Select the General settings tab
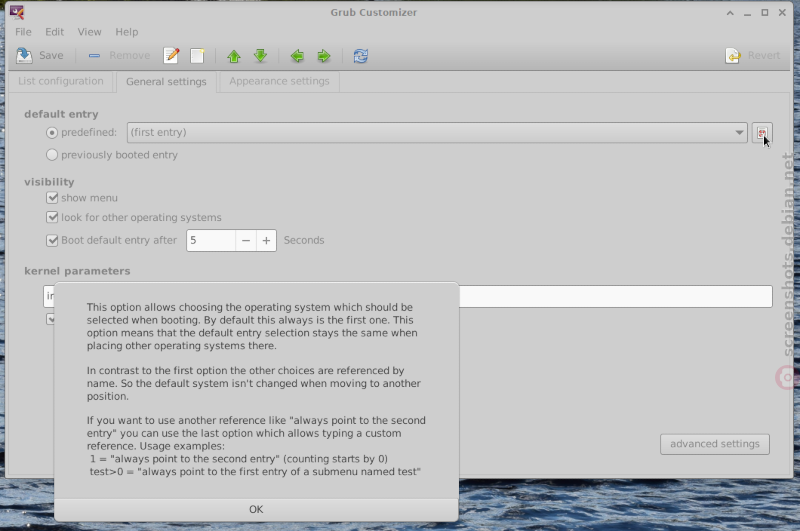 (166, 82)
